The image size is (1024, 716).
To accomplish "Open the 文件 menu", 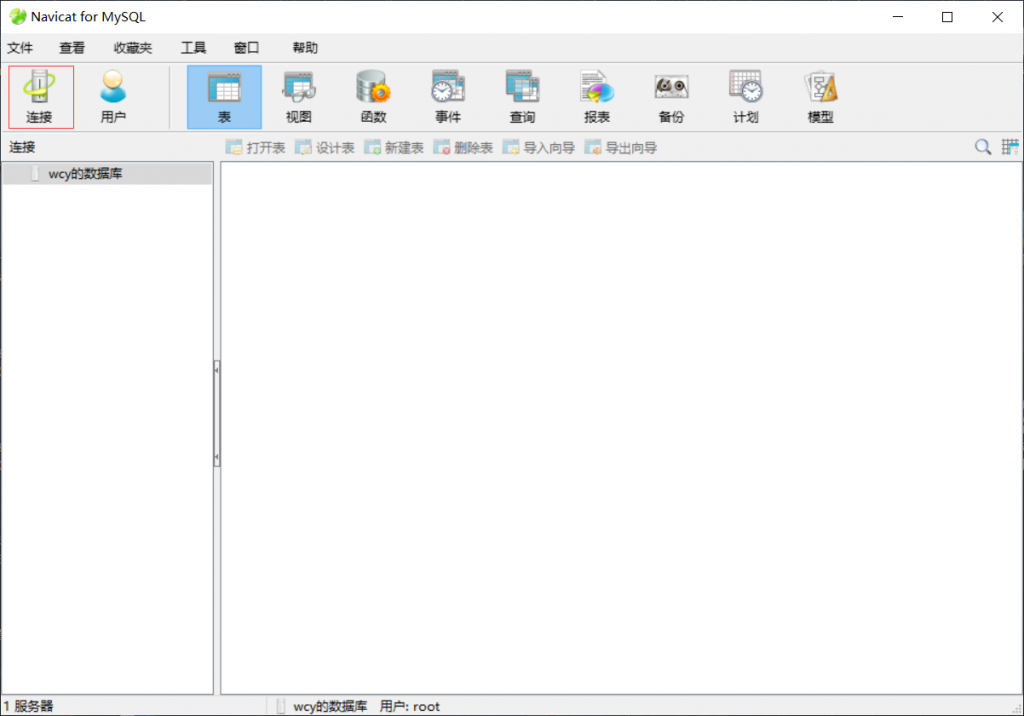I will (x=20, y=48).
